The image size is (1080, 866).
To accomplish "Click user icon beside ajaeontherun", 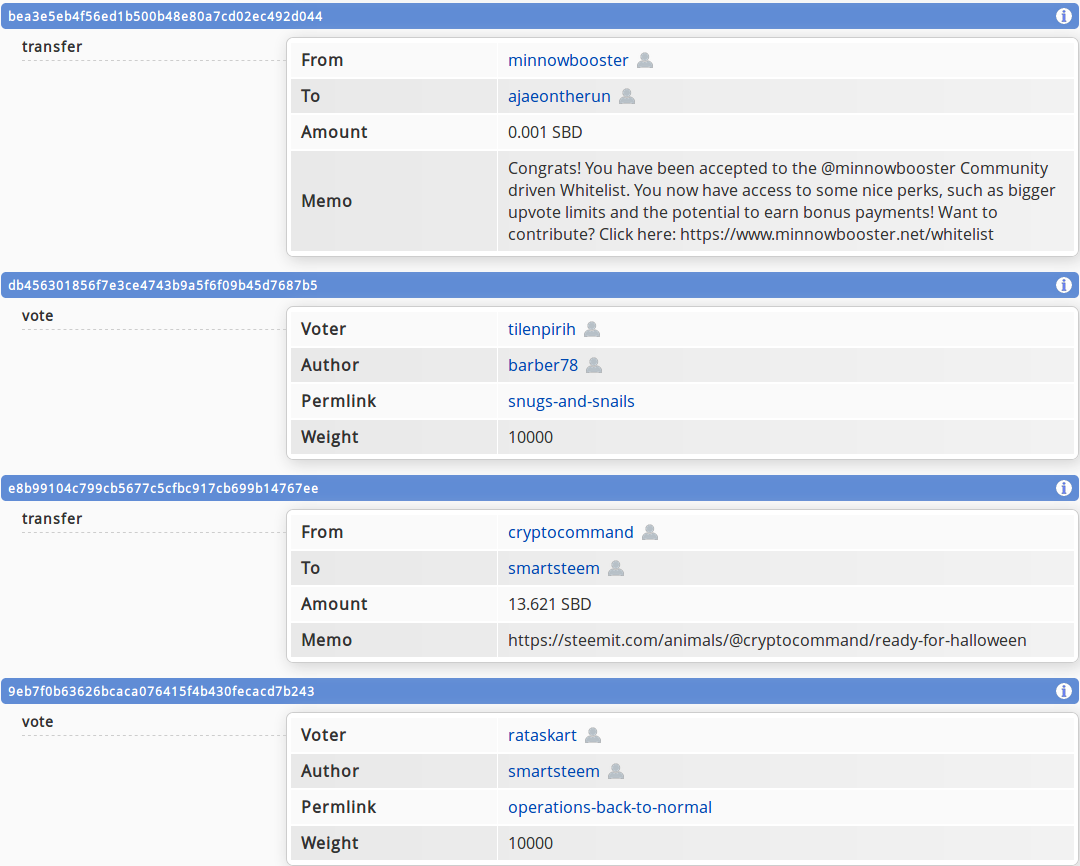I will pyautogui.click(x=627, y=96).
